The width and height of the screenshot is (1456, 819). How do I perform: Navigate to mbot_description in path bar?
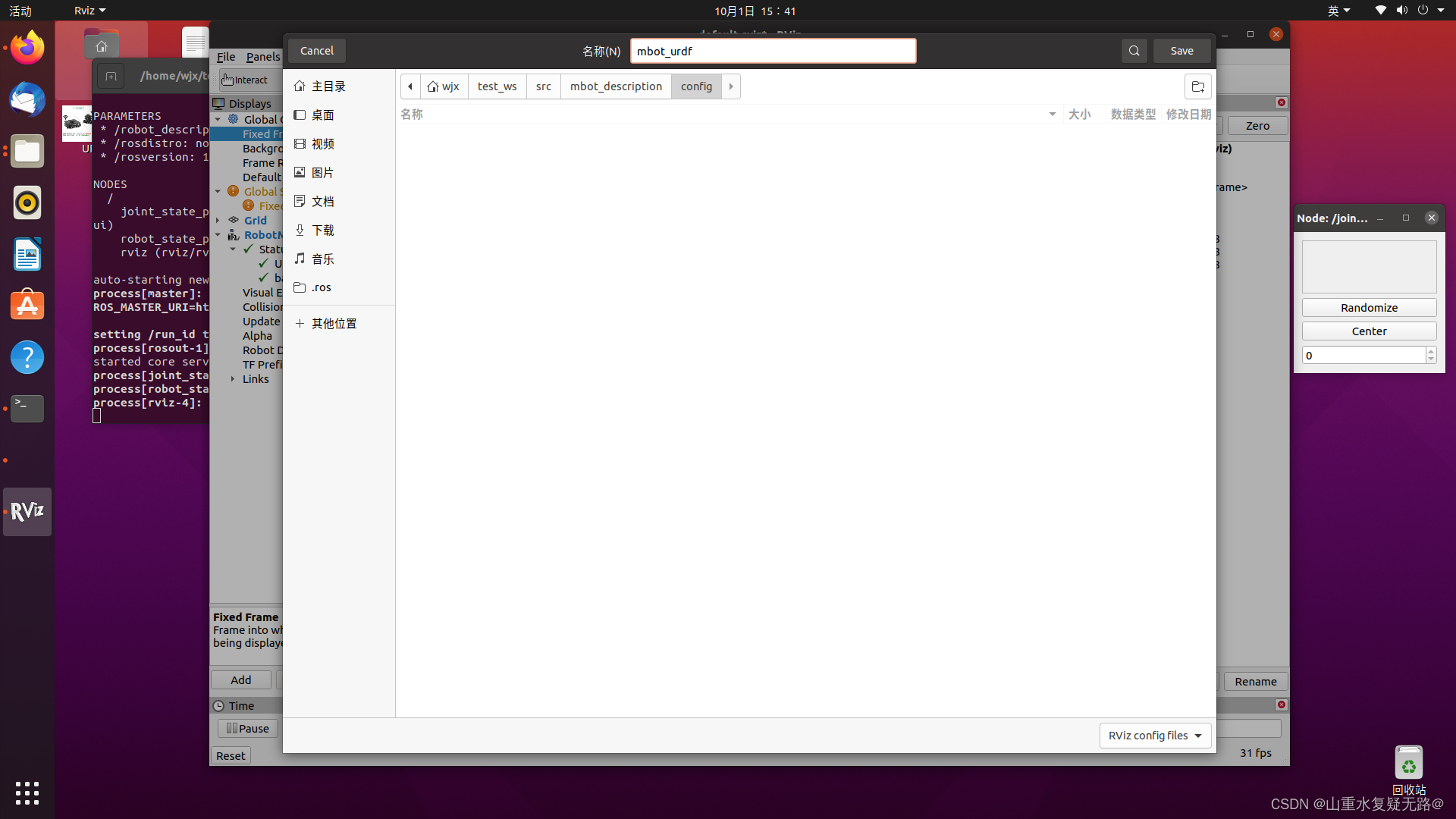[616, 86]
